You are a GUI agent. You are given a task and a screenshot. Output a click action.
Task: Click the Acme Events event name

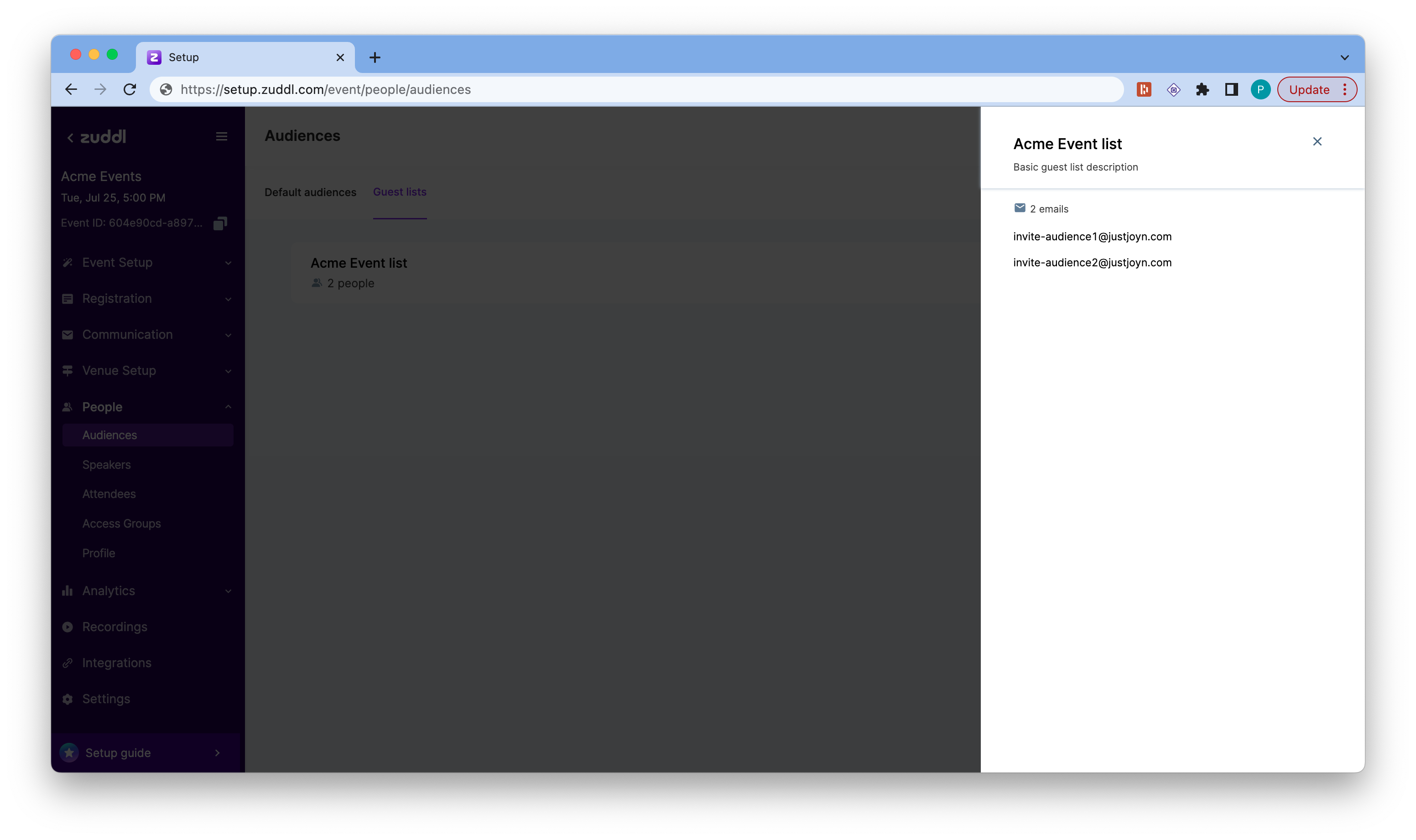coord(101,176)
